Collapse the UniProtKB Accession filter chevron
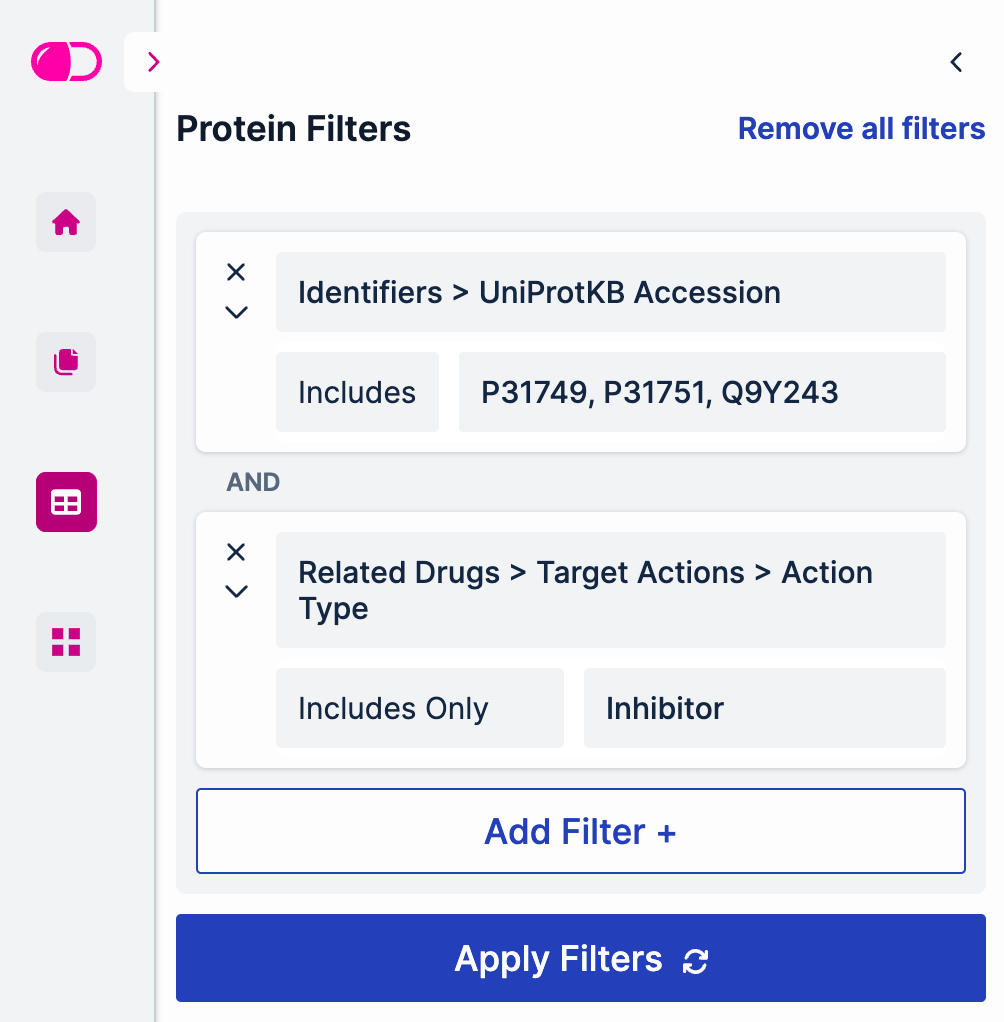Viewport: 1004px width, 1022px height. point(236,312)
